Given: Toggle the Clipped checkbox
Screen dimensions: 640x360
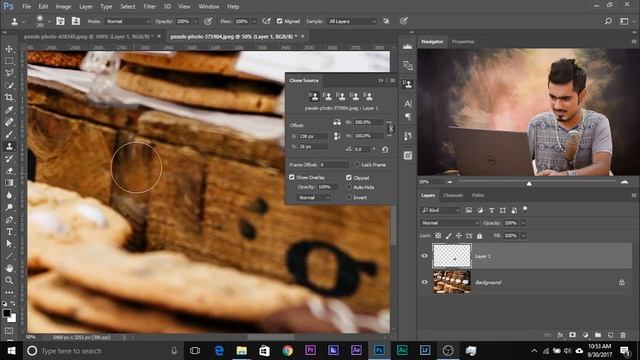Looking at the screenshot, I should pyautogui.click(x=349, y=178).
